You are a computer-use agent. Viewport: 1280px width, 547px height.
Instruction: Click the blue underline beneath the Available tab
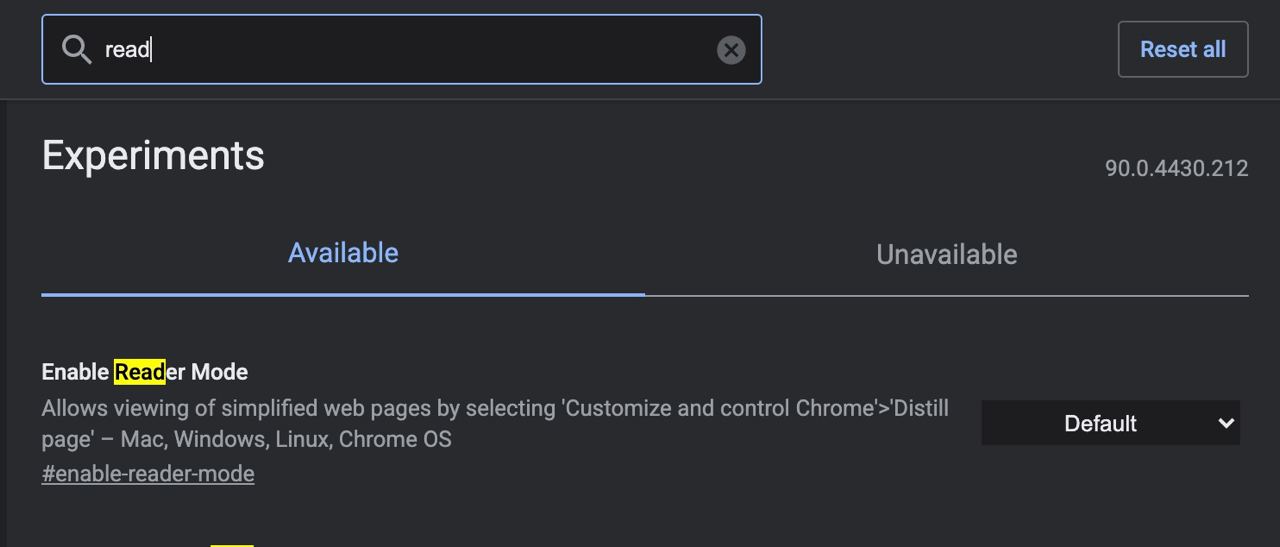pyautogui.click(x=343, y=294)
